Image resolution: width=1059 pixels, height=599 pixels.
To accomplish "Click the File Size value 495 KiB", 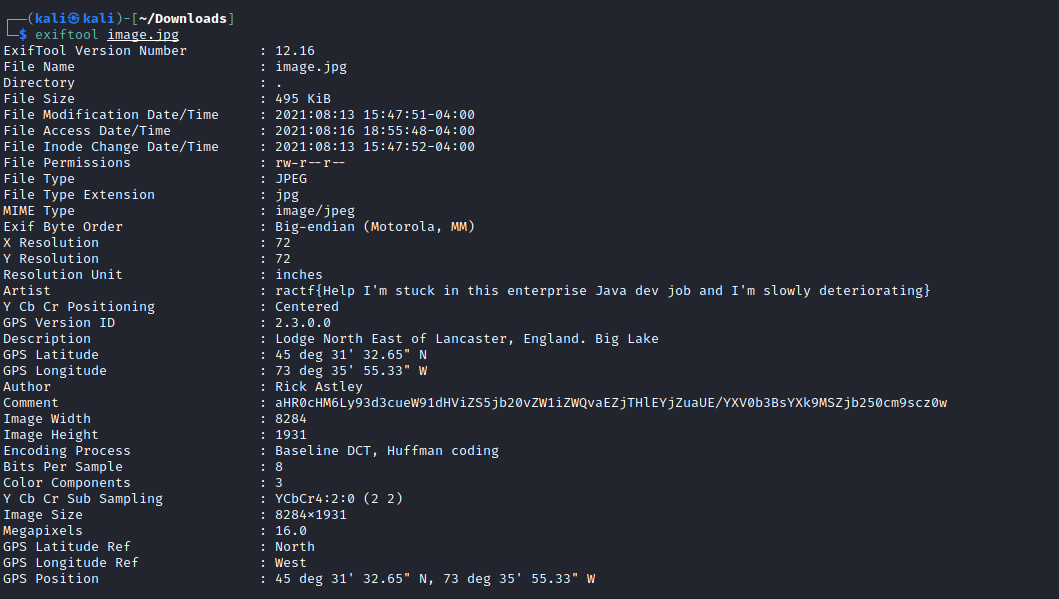I will point(303,99).
